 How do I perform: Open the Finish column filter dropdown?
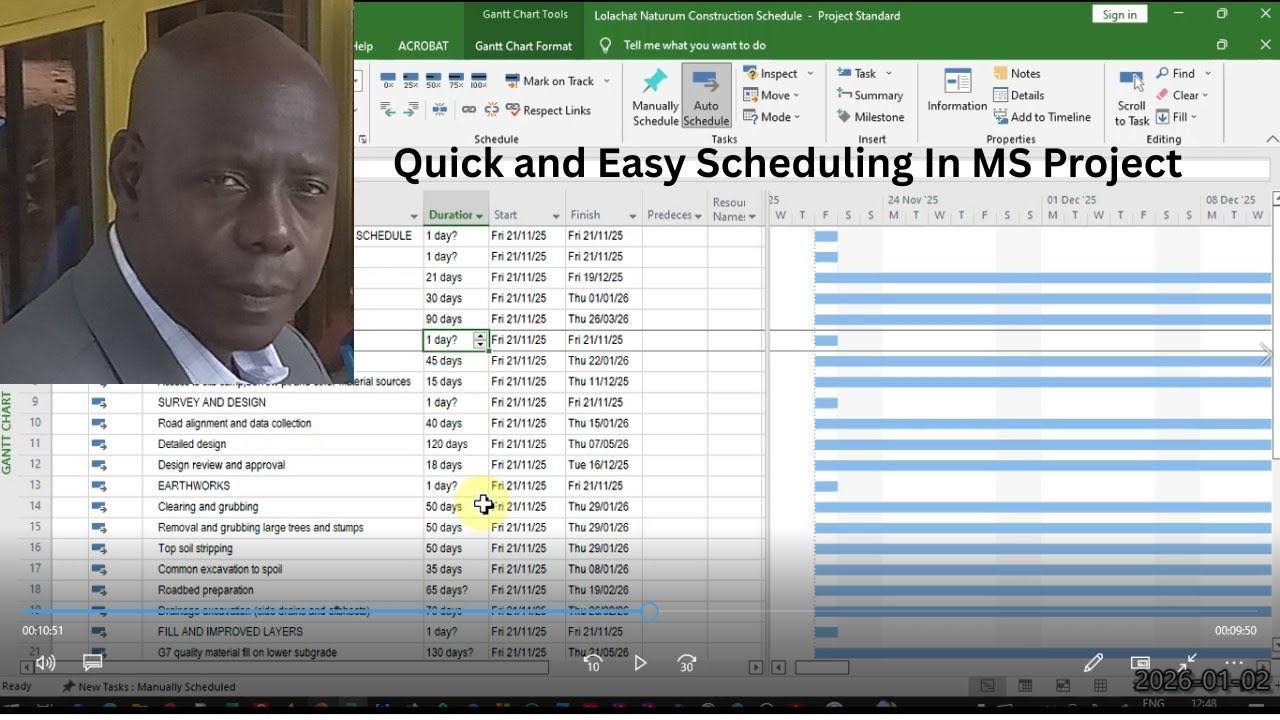[x=632, y=216]
